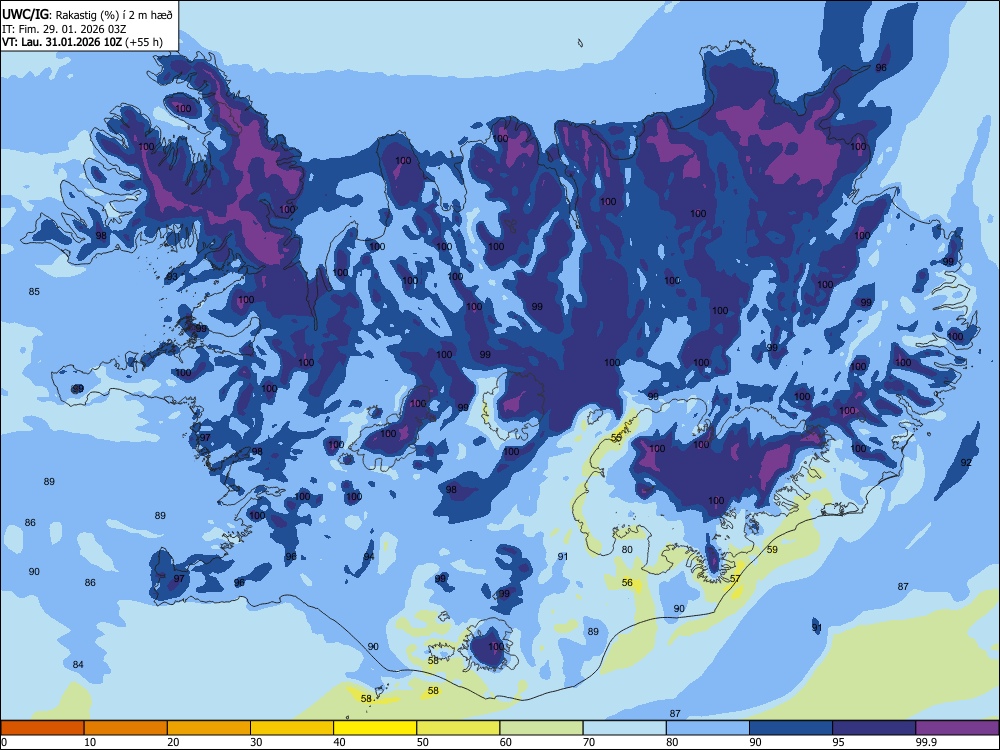Image resolution: width=1000 pixels, height=750 pixels.
Task: Pick the amber 20–30 legend swatch
Action: pos(209,728)
